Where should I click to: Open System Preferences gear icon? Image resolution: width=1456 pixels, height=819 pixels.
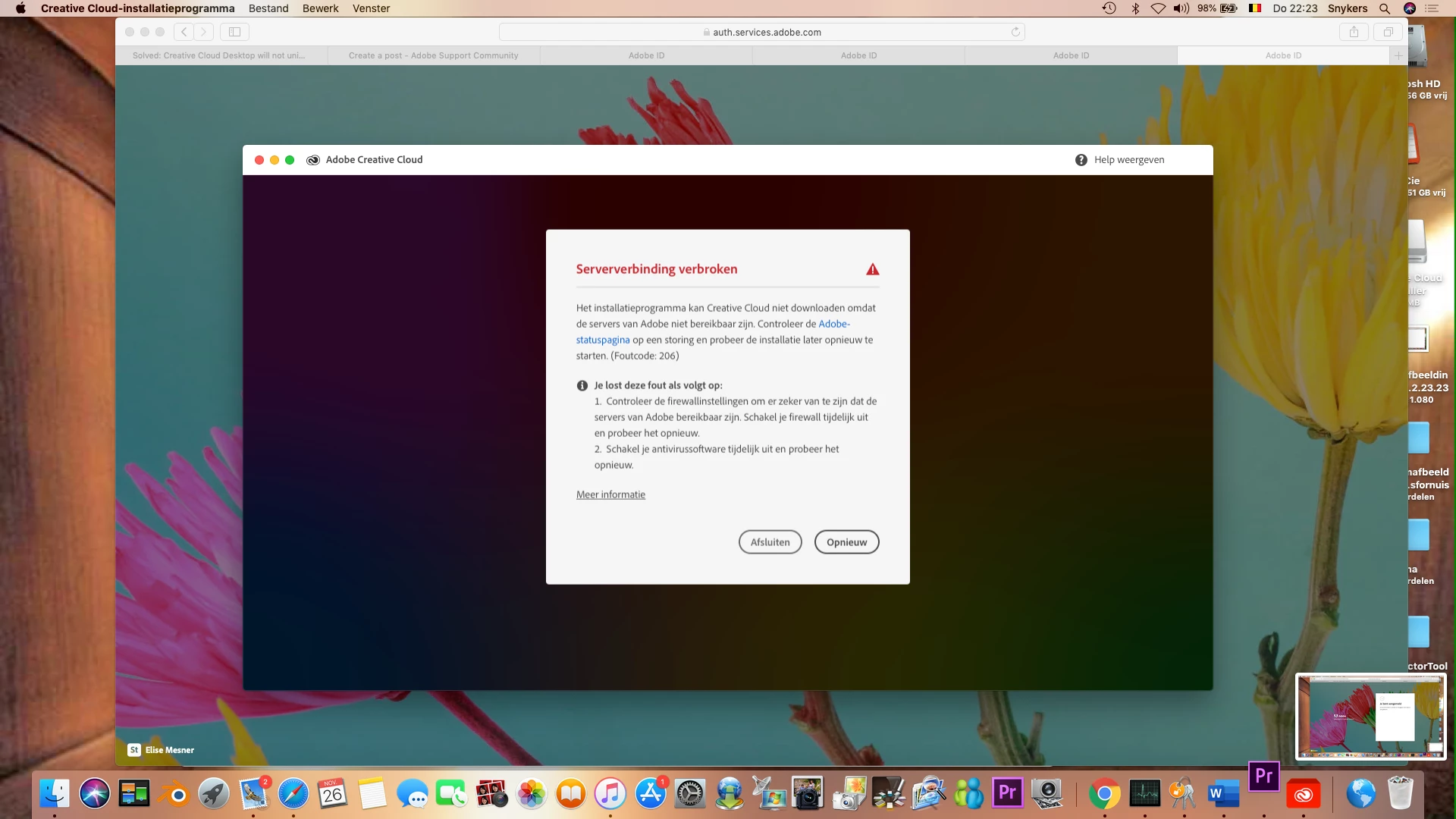tap(690, 794)
